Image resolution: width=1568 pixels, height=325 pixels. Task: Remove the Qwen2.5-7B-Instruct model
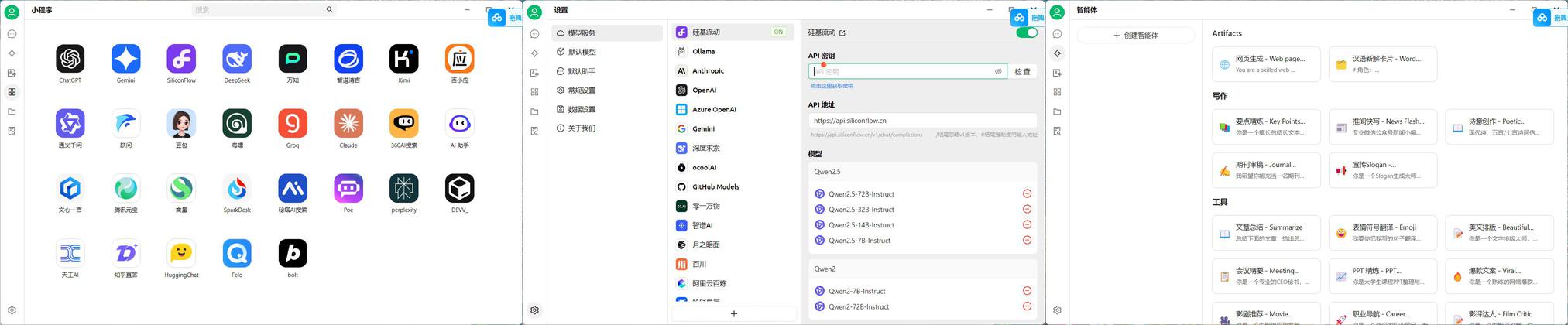click(x=1027, y=240)
